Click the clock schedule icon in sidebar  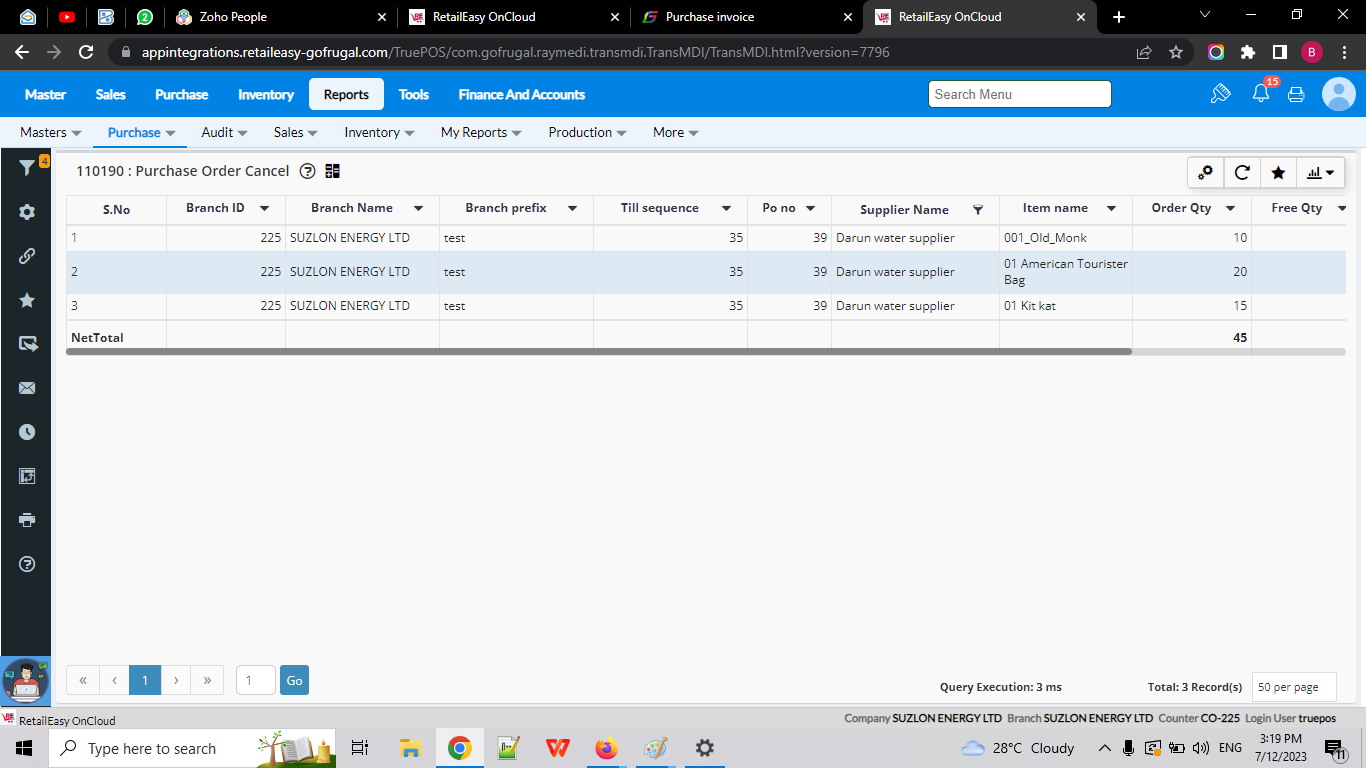pyautogui.click(x=27, y=432)
